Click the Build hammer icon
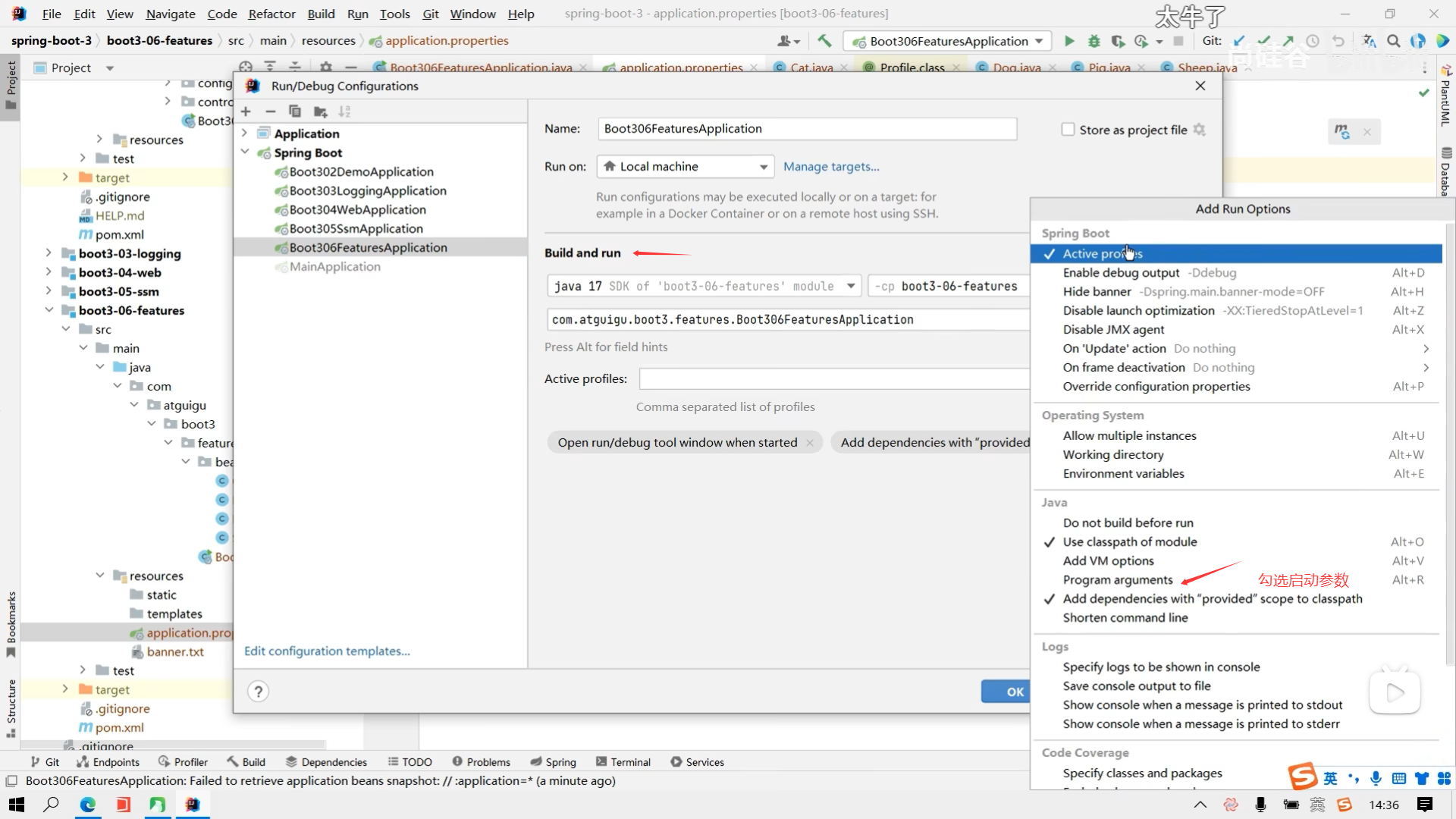The image size is (1456, 819). tap(824, 41)
